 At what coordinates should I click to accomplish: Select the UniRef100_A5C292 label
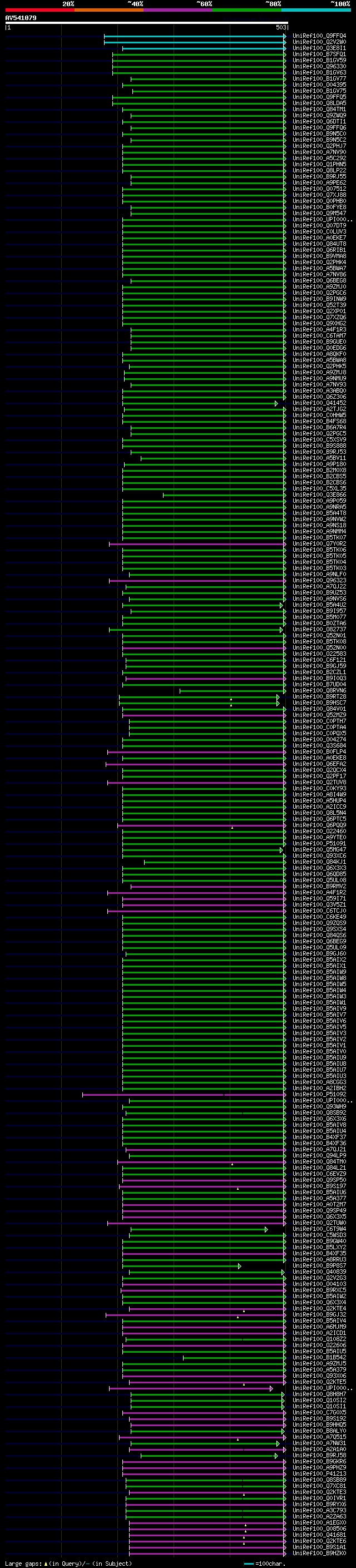click(x=319, y=159)
